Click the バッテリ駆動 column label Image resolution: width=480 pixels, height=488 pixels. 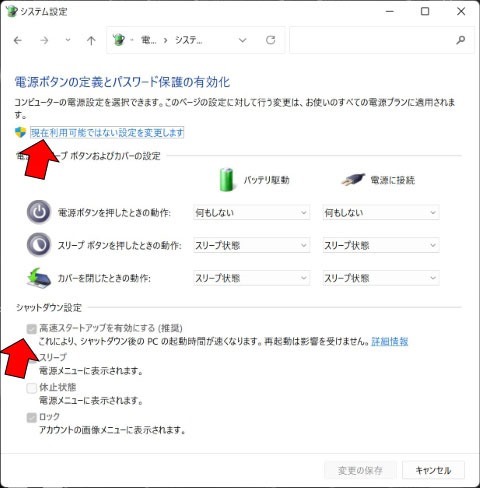click(266, 180)
